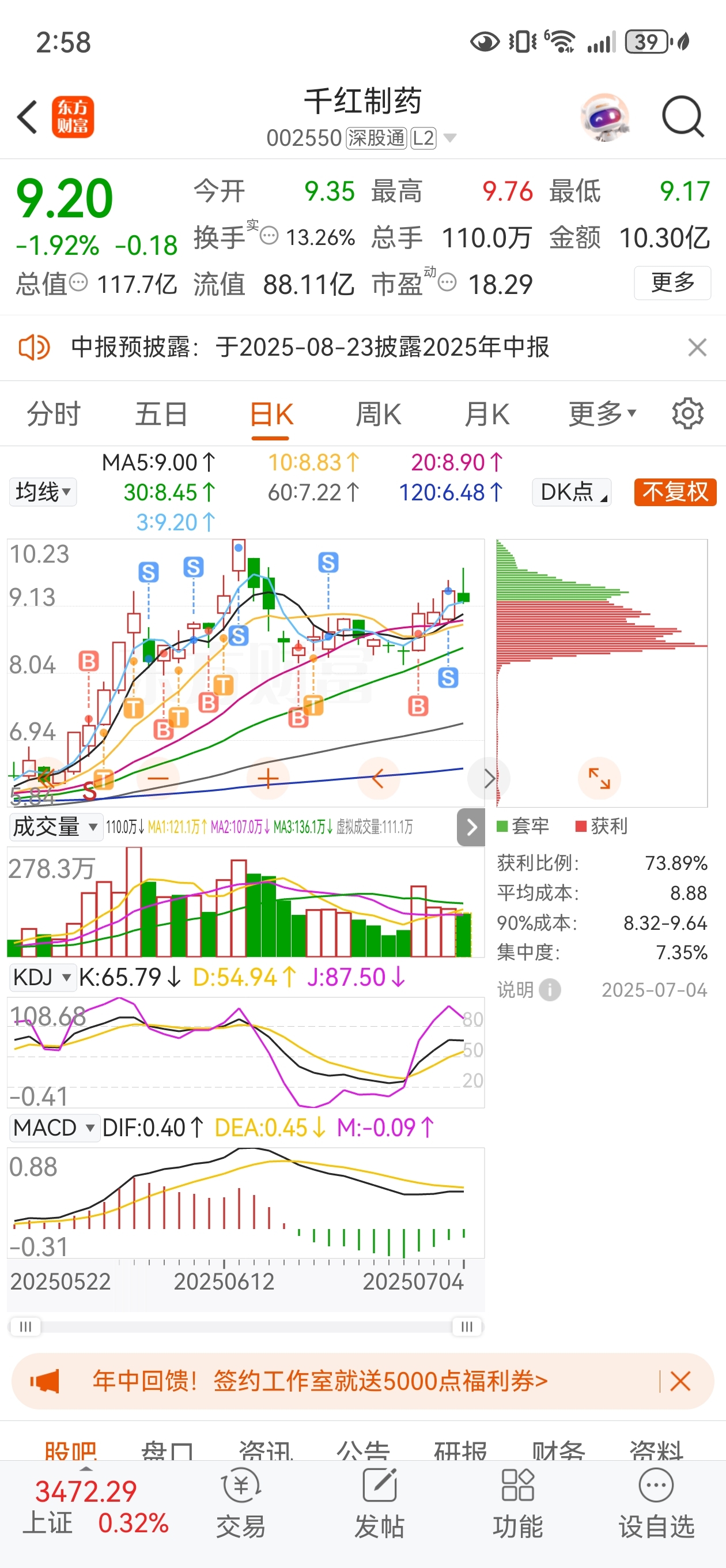
Task: Tap the MA5:9.00 label
Action: click(159, 462)
